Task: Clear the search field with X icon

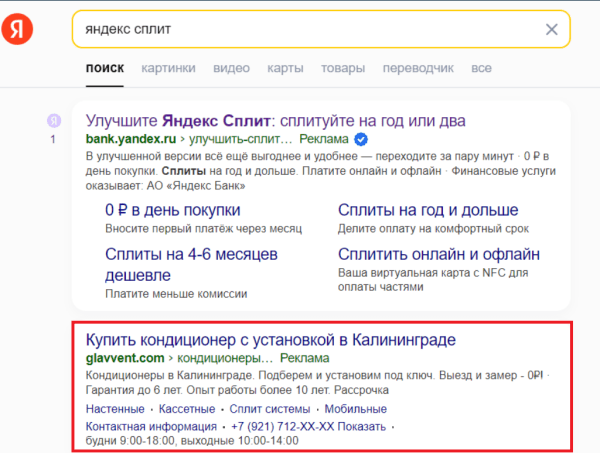Action: coord(551,29)
